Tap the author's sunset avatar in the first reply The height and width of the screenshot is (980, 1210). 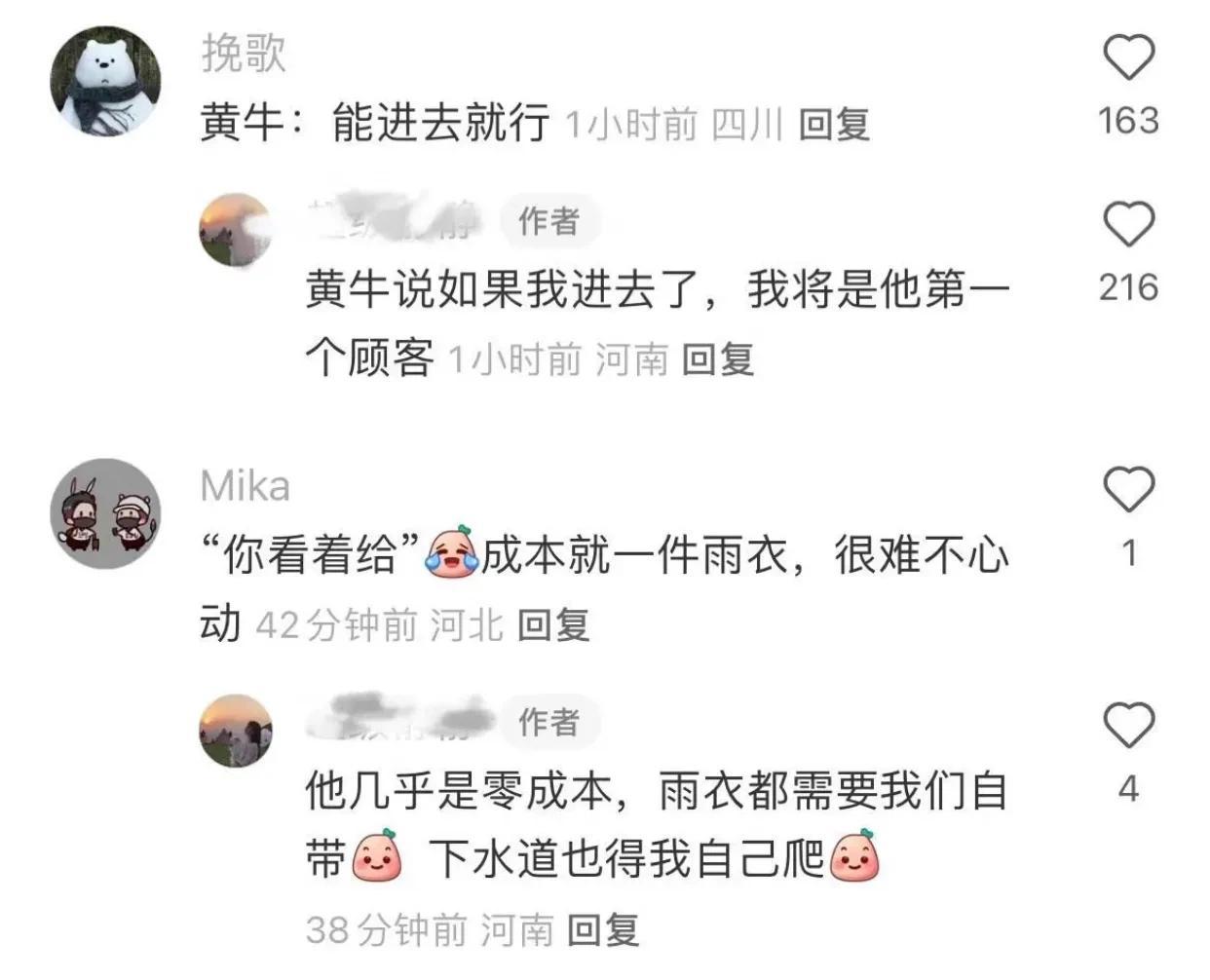tap(236, 230)
